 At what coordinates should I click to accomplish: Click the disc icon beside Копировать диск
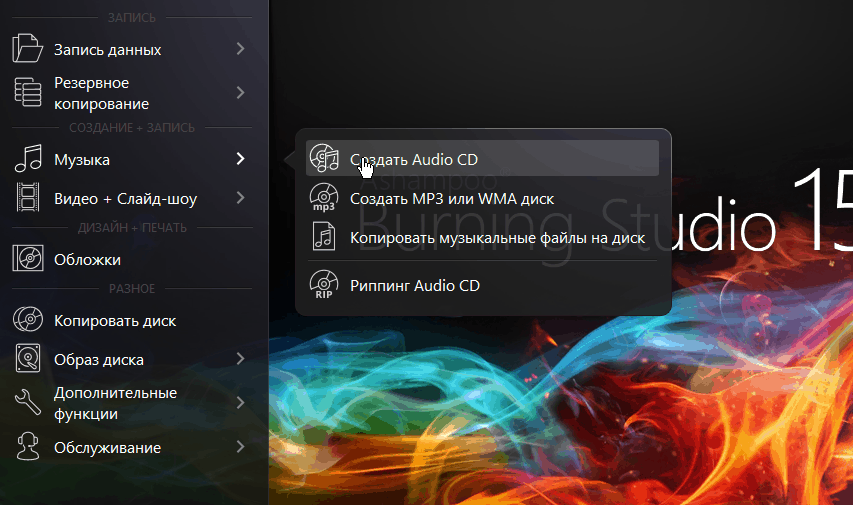click(27, 321)
